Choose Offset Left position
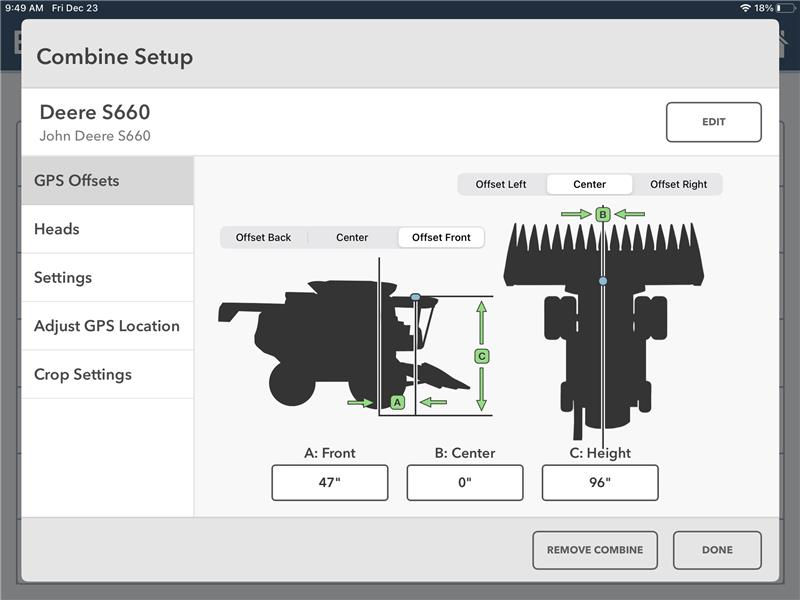 click(x=501, y=184)
